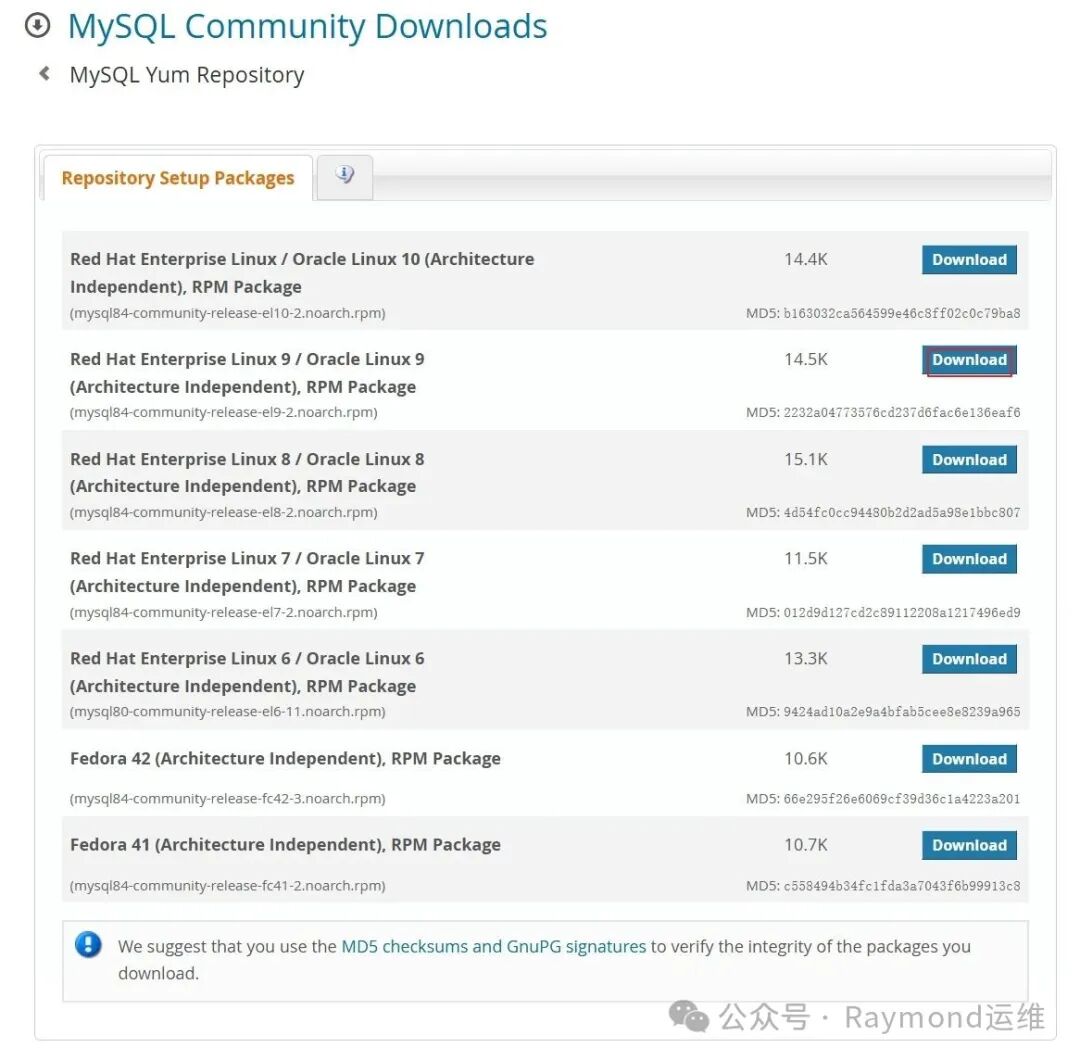Click filename mysql84-community-release-el9-2.noarch.rpm

point(223,413)
